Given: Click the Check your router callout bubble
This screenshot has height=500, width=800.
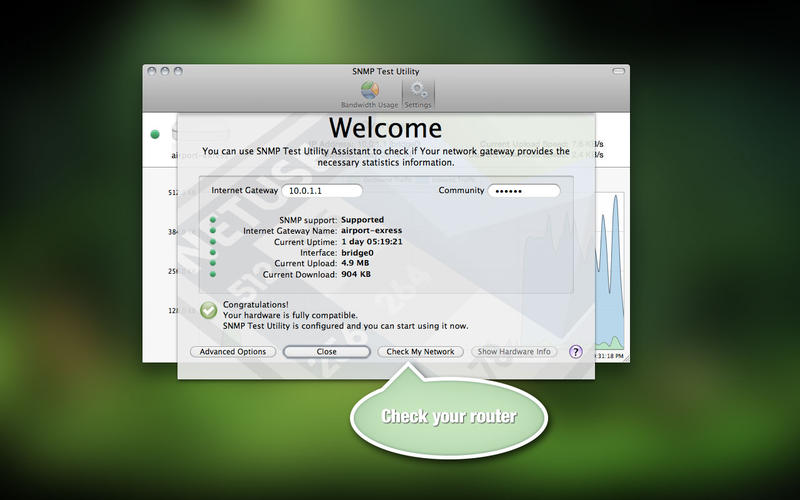Looking at the screenshot, I should [x=449, y=415].
